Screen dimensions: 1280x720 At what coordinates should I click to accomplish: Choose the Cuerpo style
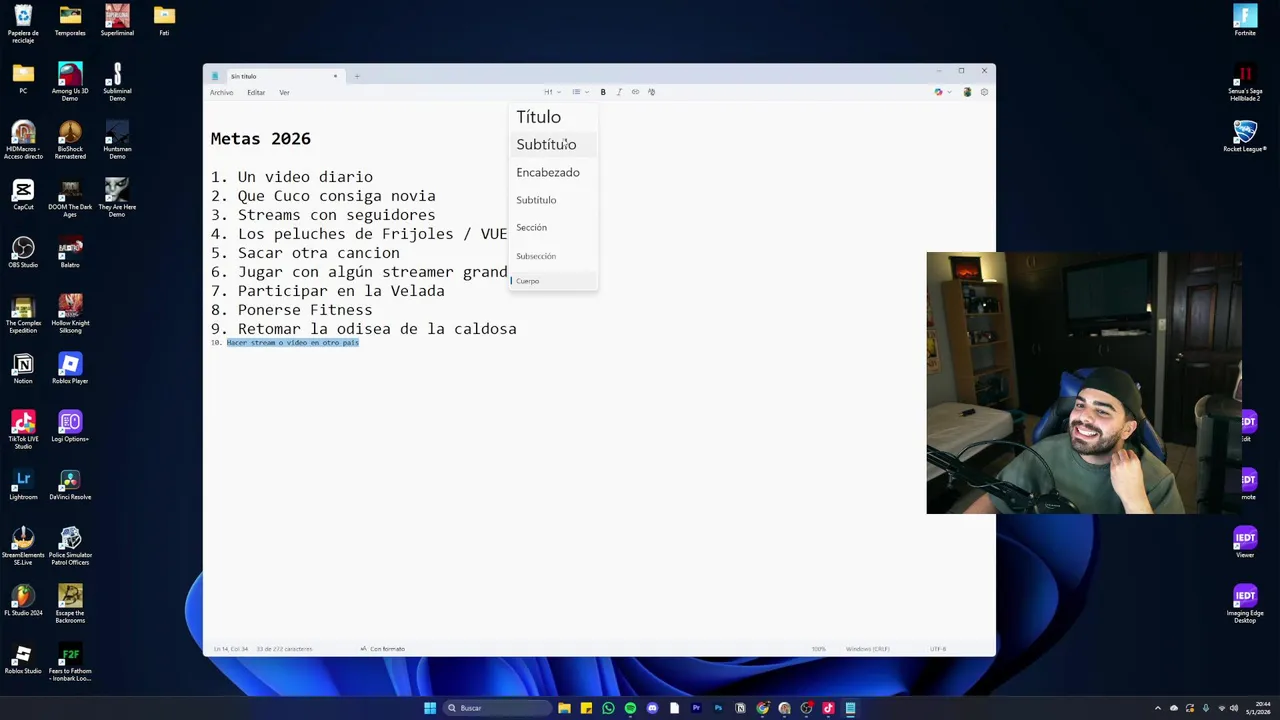[x=553, y=281]
